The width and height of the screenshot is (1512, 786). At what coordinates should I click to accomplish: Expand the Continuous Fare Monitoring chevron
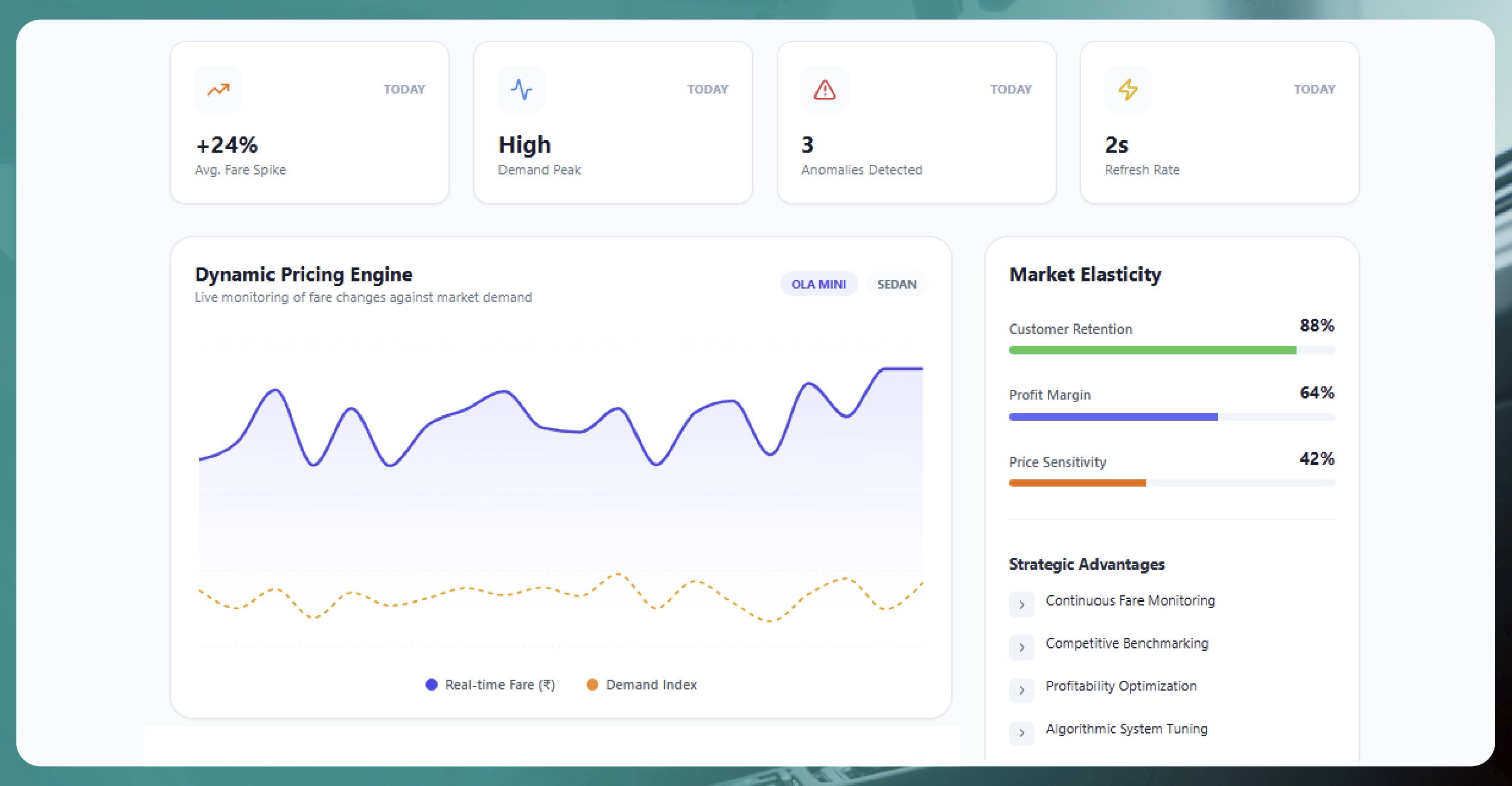[1021, 604]
